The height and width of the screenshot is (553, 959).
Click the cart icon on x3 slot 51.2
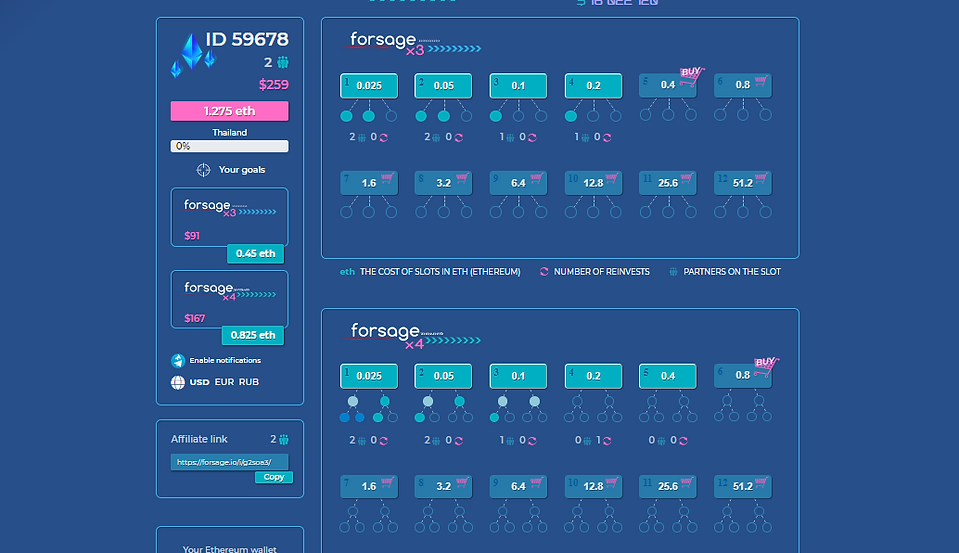click(760, 178)
